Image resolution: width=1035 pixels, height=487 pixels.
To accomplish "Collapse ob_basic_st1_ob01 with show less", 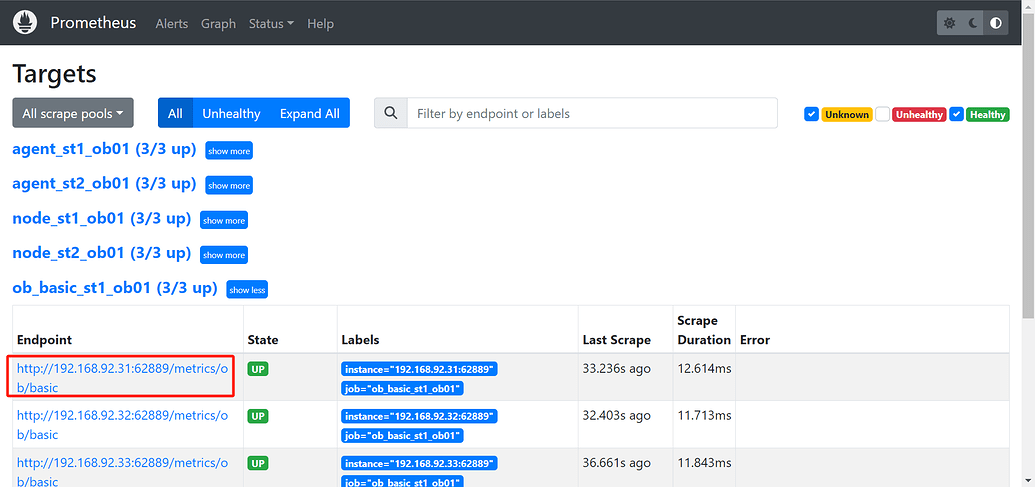I will [248, 290].
